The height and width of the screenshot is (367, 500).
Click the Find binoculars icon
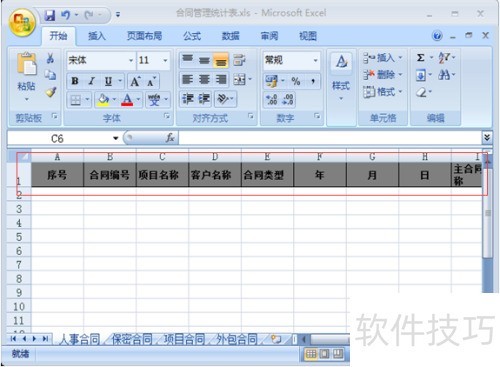pos(444,75)
